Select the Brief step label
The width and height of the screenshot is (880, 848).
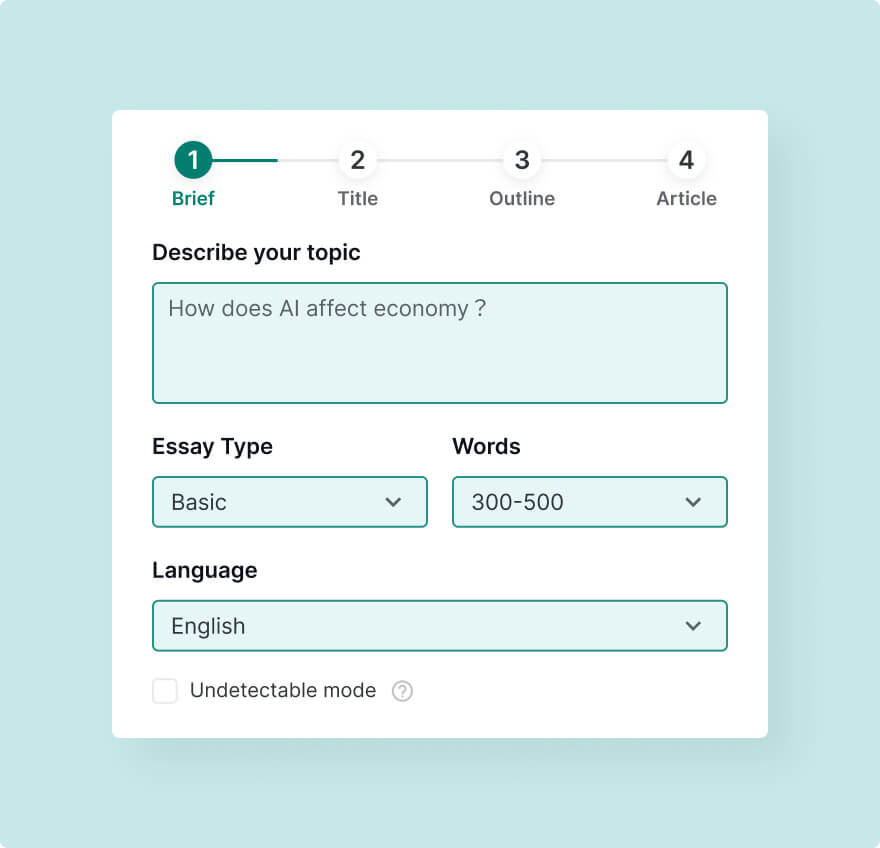pos(193,199)
